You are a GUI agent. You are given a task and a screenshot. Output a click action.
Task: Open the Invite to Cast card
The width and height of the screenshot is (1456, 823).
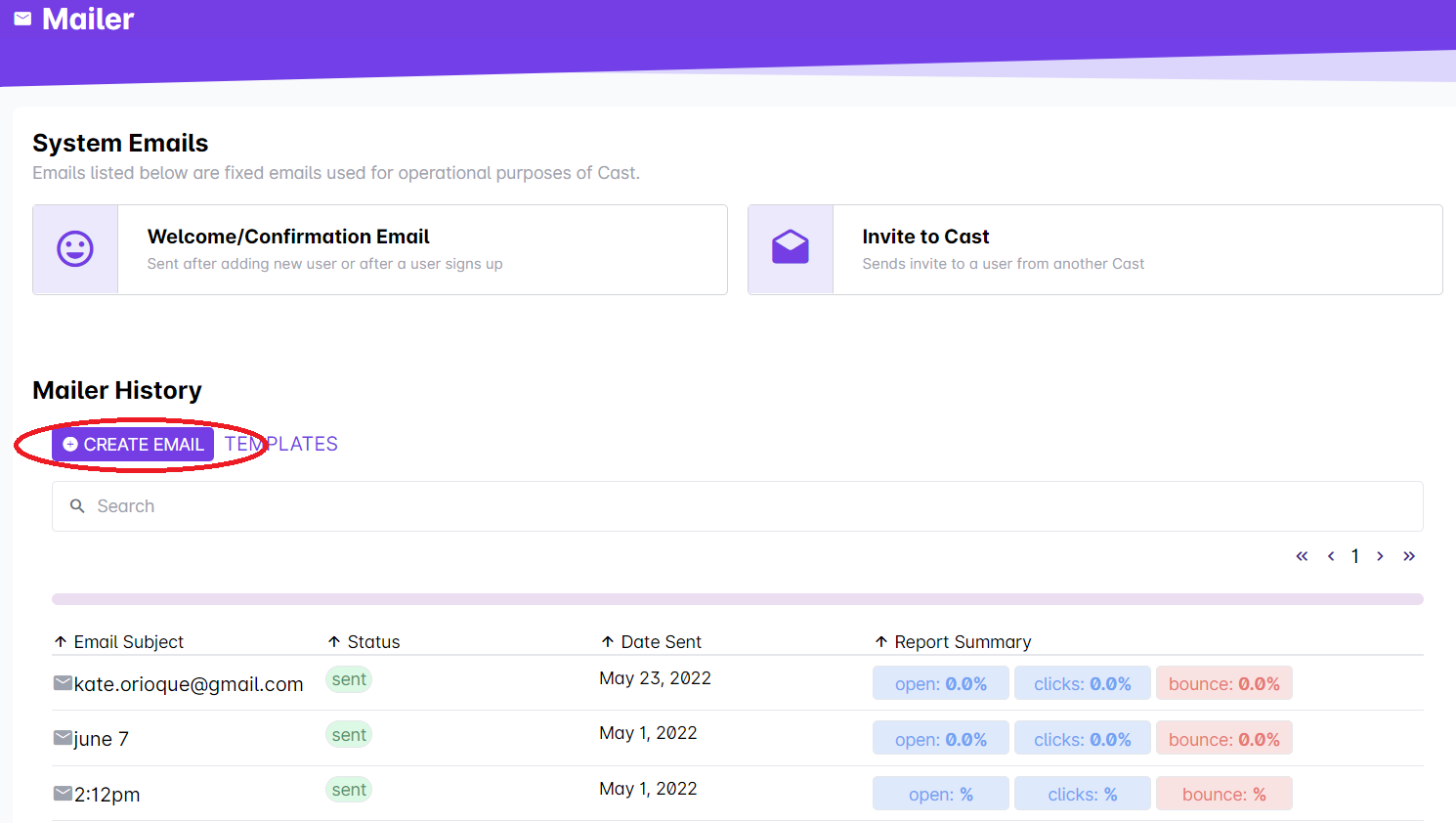point(1095,249)
